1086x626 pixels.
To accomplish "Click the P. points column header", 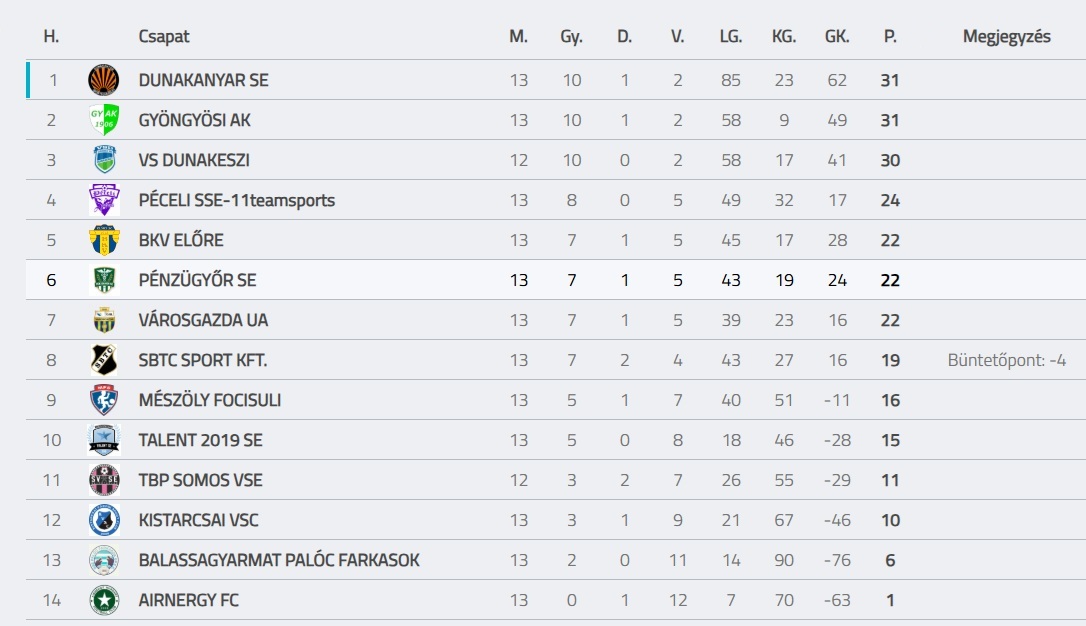I will (890, 37).
